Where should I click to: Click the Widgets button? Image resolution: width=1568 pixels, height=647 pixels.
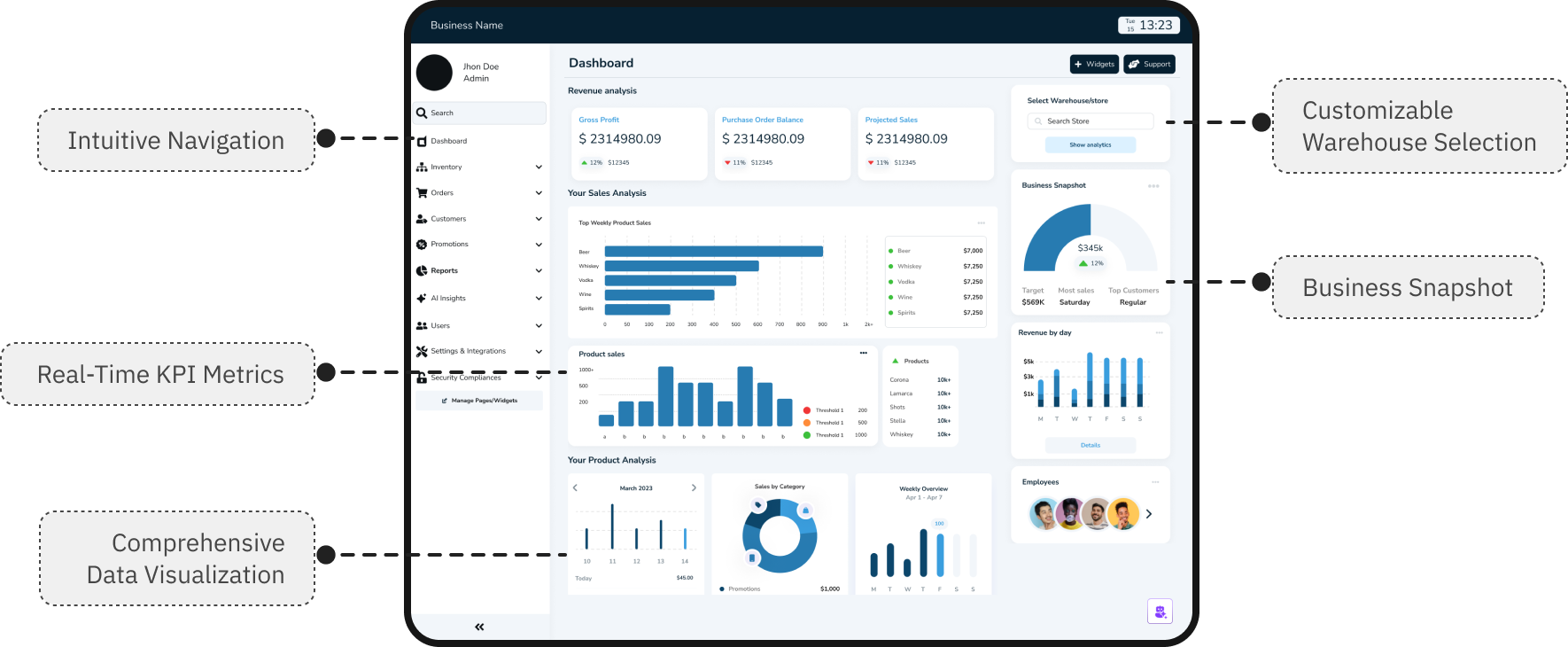1094,65
